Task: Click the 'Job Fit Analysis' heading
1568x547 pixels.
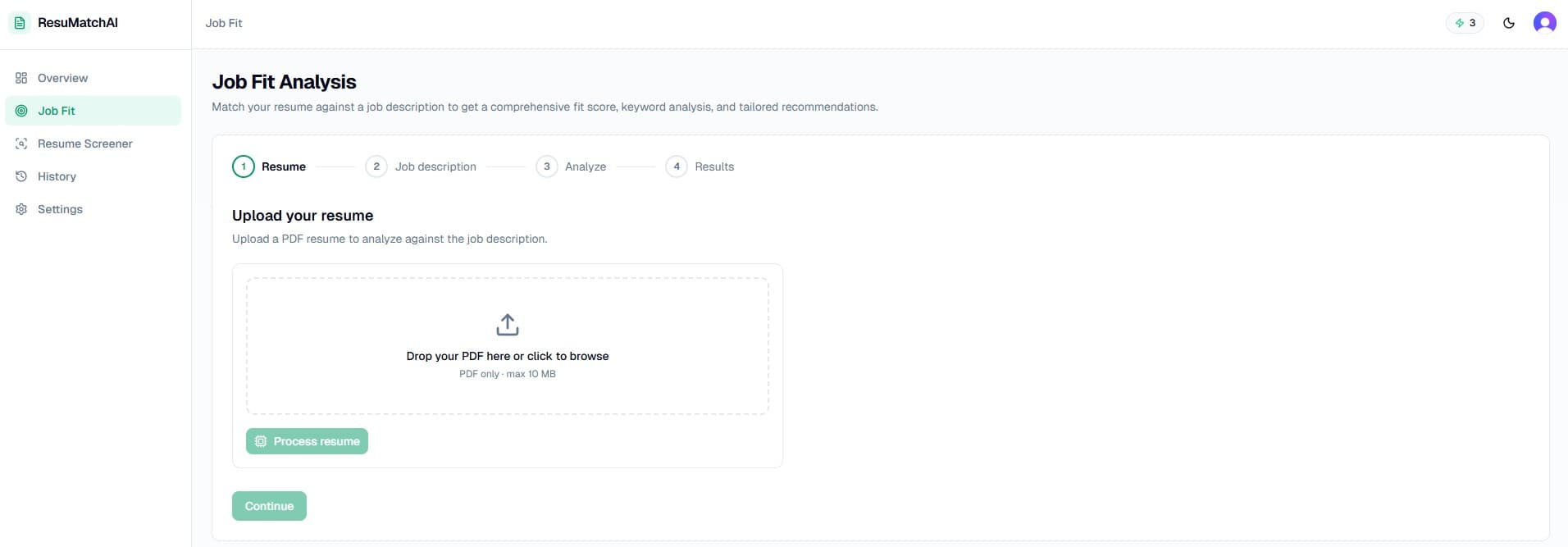Action: [284, 82]
